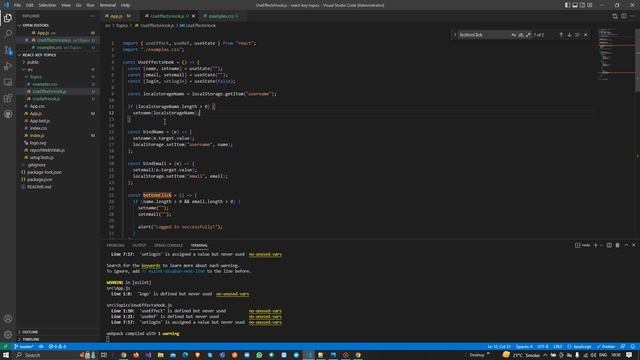
Task: Click the master branch in status bar
Action: [x=24, y=347]
